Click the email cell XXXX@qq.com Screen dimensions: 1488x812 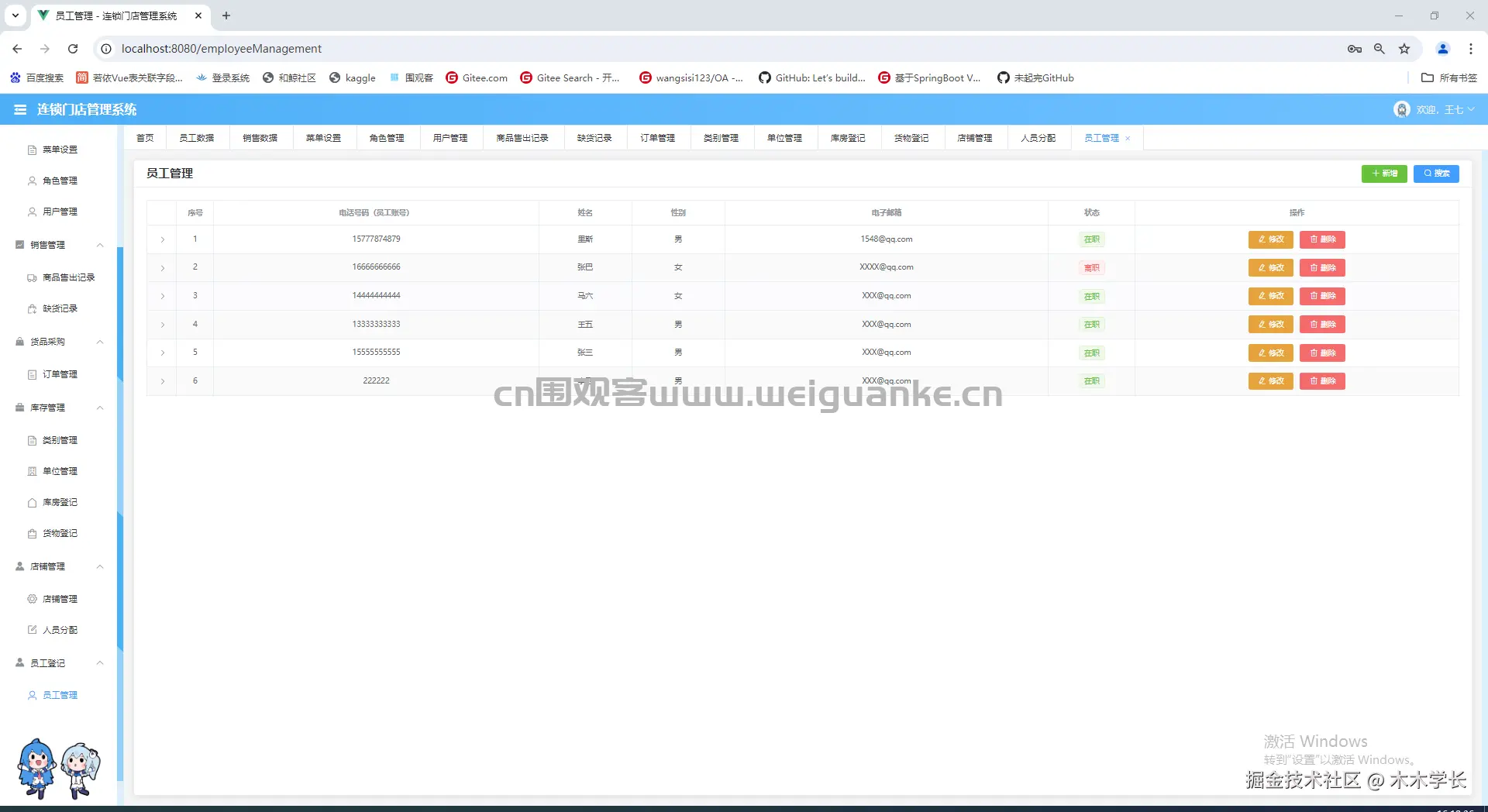pyautogui.click(x=887, y=267)
